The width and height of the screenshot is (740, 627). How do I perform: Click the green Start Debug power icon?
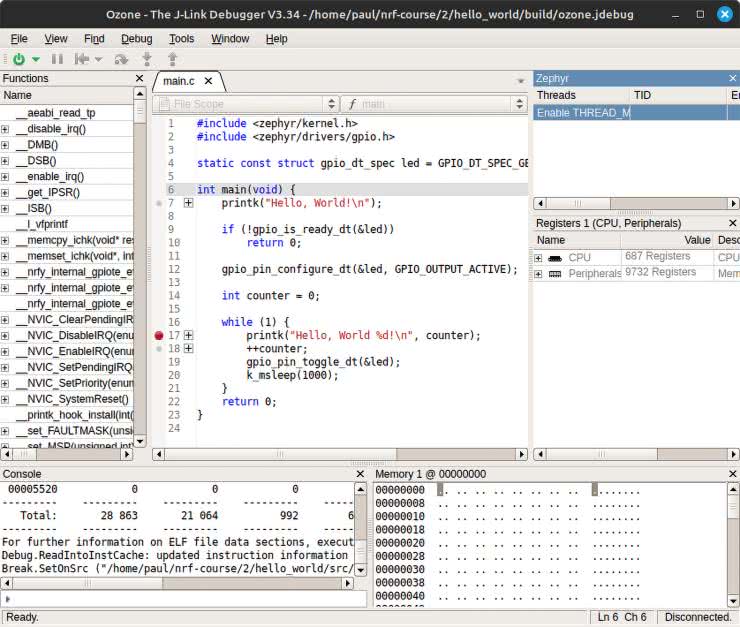click(x=18, y=59)
